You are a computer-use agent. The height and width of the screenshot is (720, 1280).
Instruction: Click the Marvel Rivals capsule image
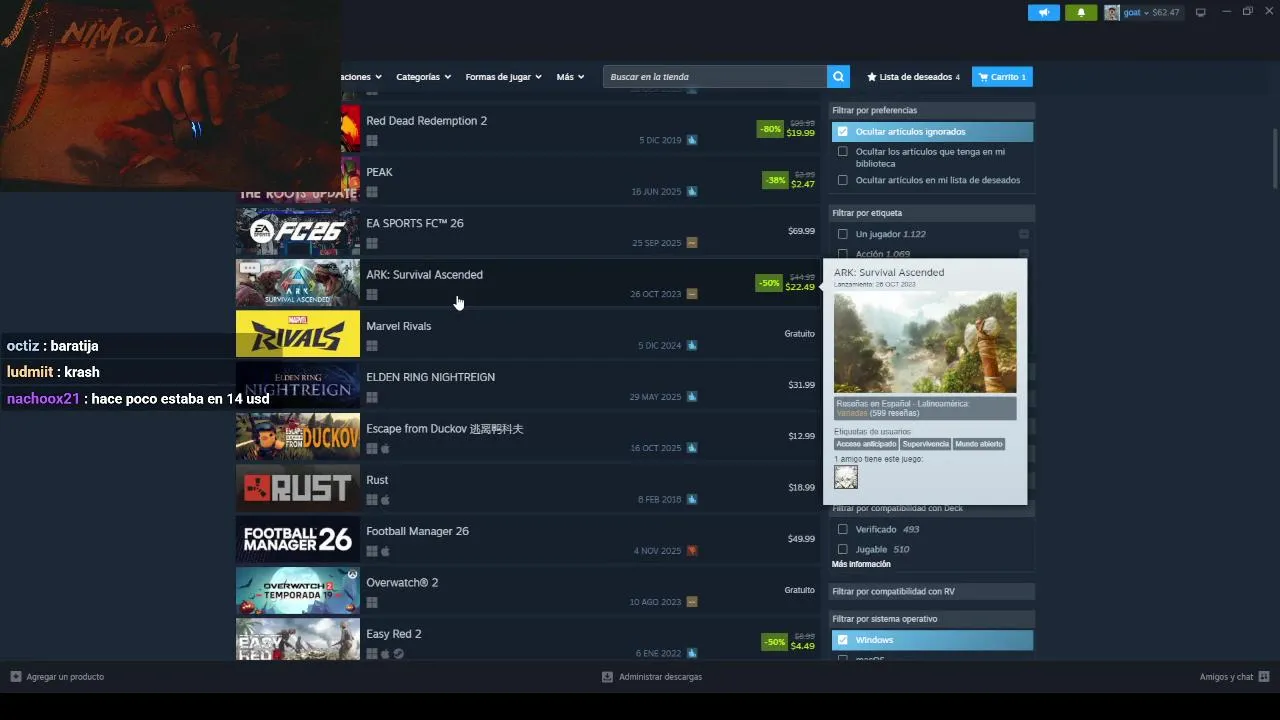pos(297,334)
